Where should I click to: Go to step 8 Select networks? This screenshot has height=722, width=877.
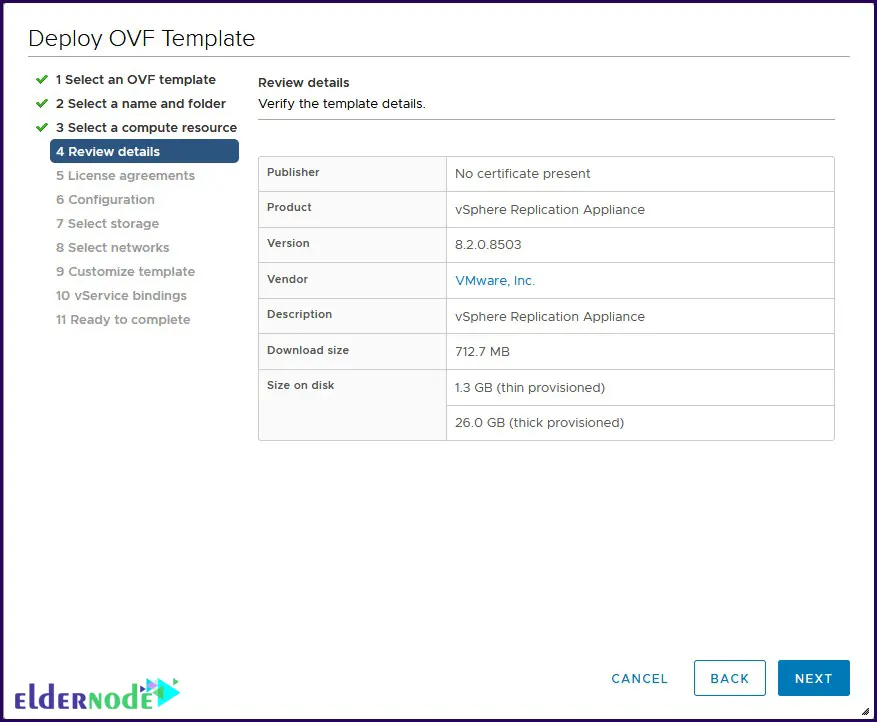coord(112,248)
